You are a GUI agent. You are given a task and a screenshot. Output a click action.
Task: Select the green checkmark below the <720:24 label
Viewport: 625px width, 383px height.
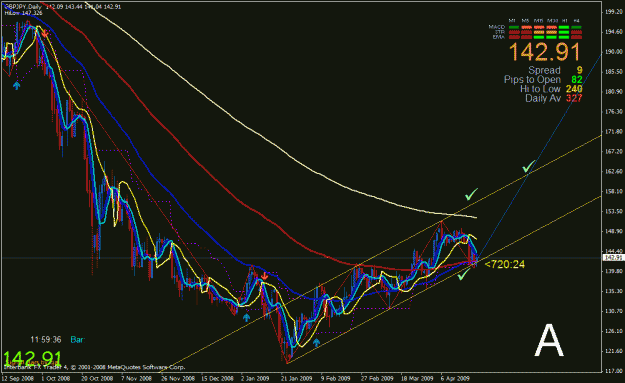coord(463,274)
